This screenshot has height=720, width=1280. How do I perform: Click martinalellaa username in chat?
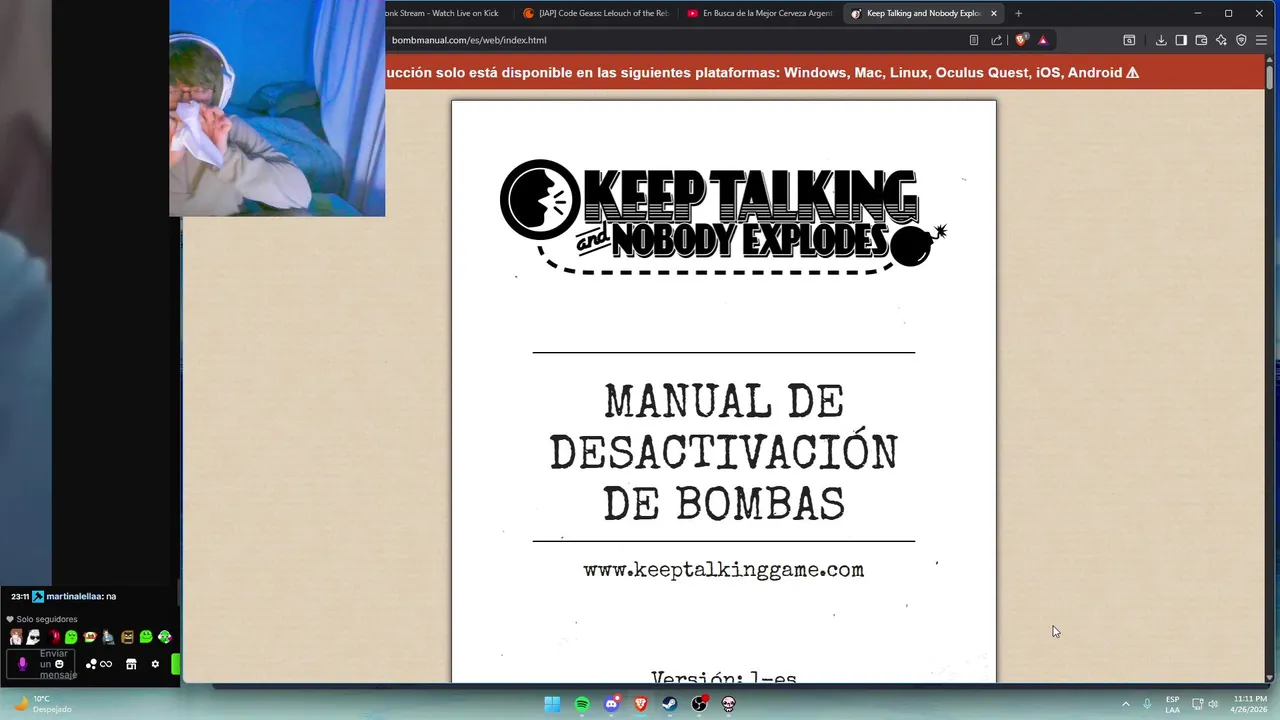[74, 596]
